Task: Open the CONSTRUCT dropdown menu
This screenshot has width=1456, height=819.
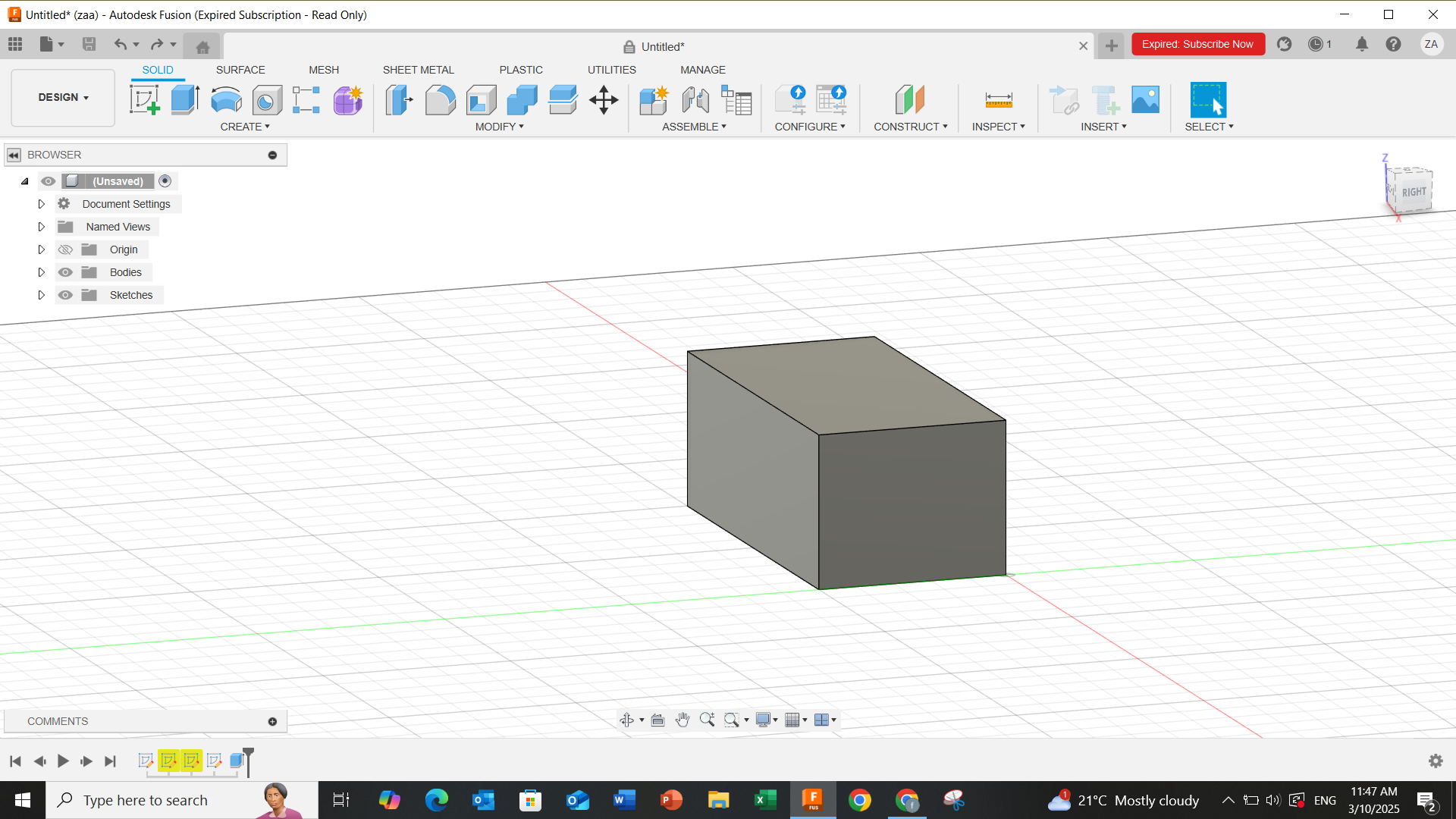Action: pos(910,127)
